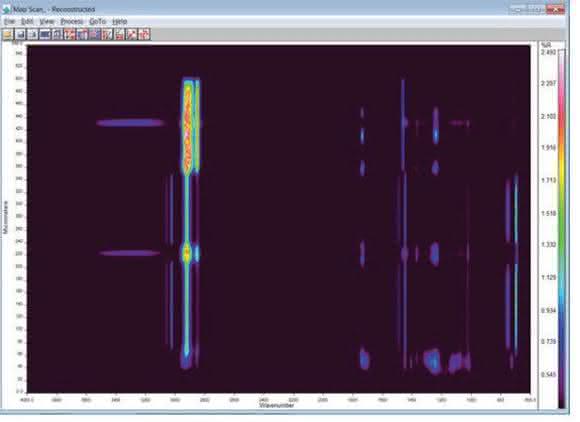Open the Process menu
This screenshot has height=422, width=580.
pyautogui.click(x=72, y=21)
